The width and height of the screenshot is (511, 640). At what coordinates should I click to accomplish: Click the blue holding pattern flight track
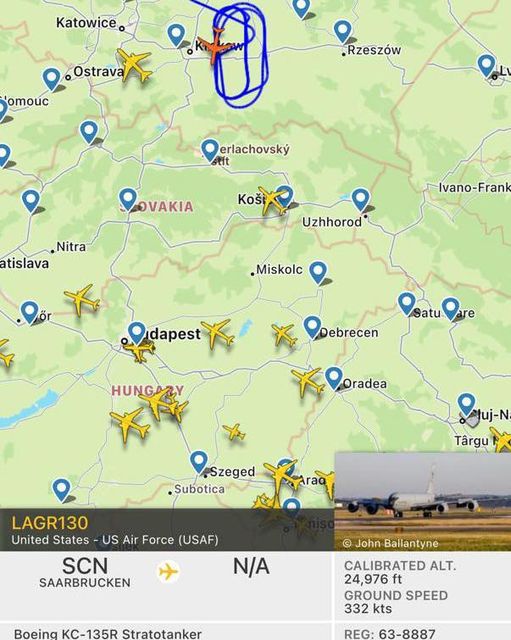(x=241, y=55)
